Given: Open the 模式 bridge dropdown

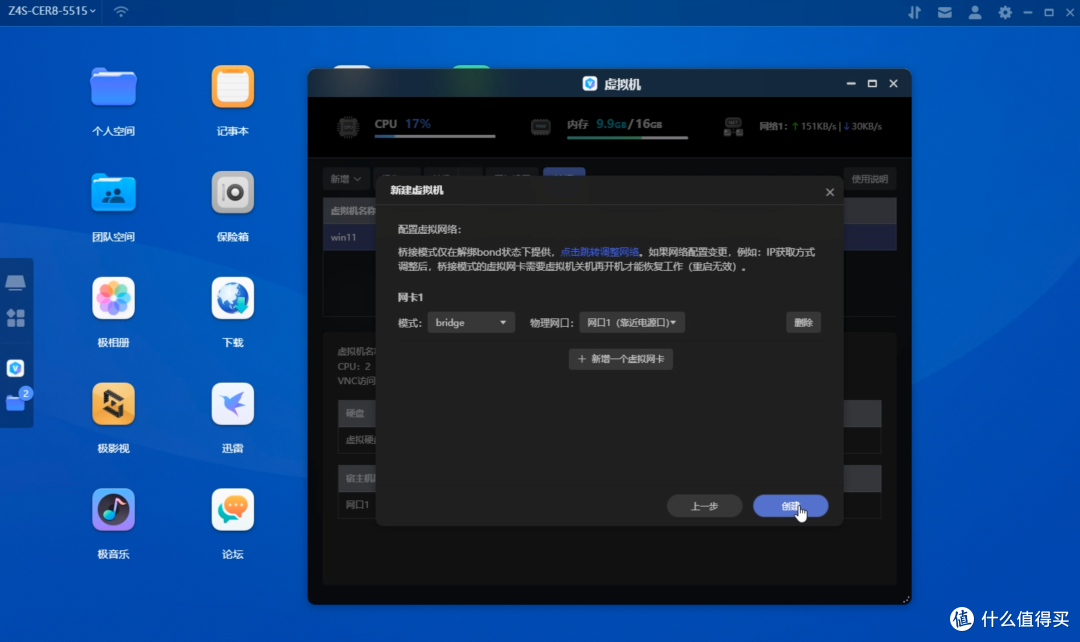Looking at the screenshot, I should [x=471, y=322].
